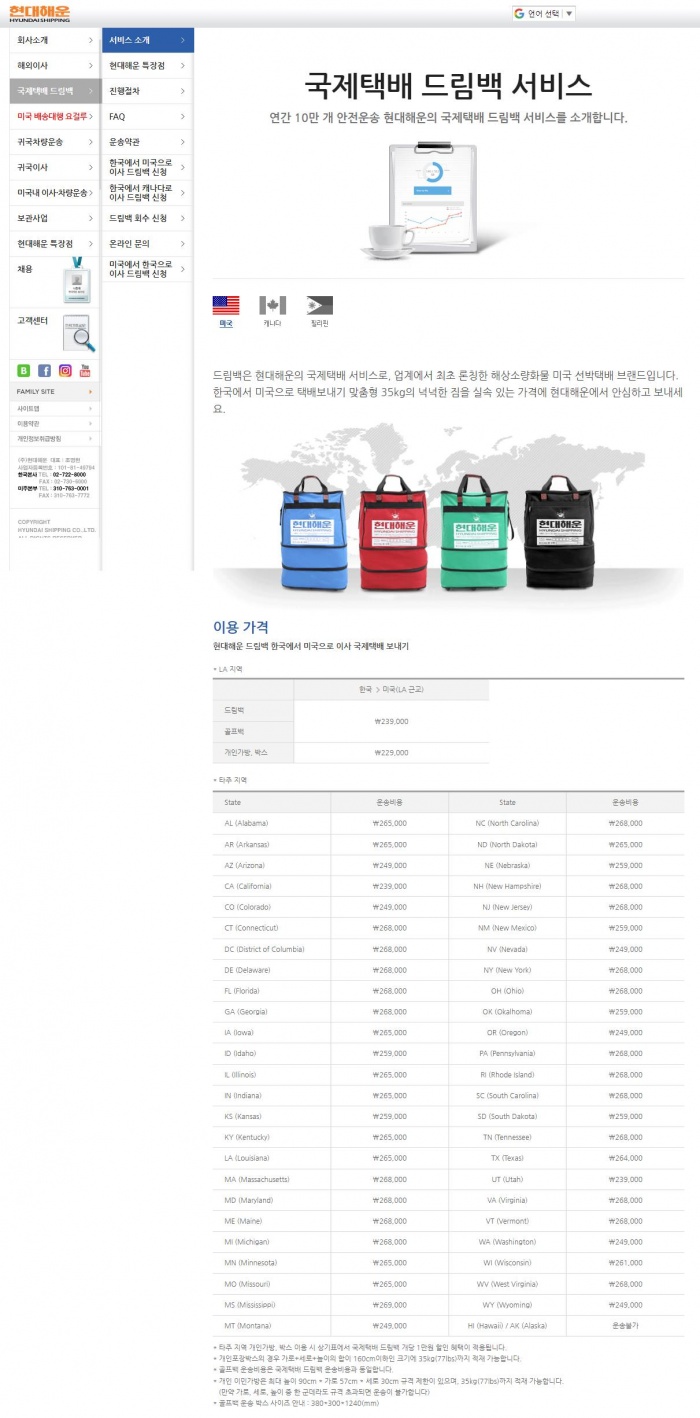Click the MS (Mississippi) table cell

click(x=271, y=1305)
